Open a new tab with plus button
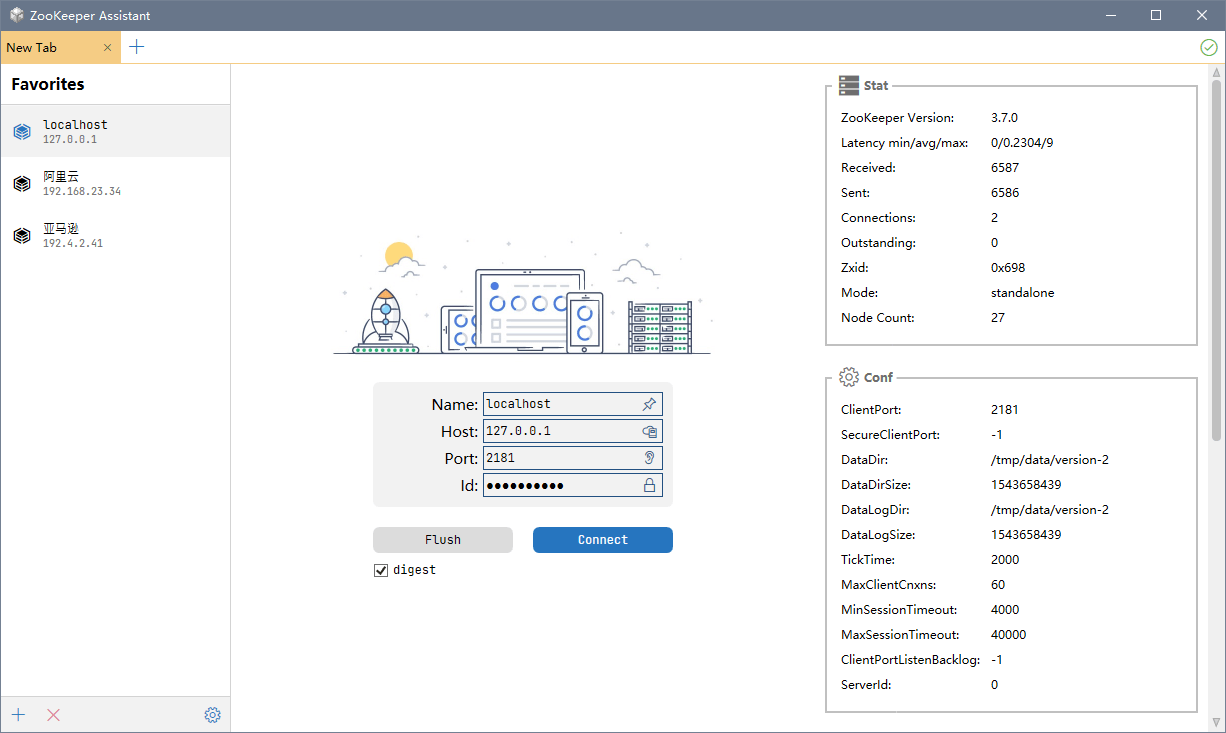The image size is (1226, 733). coord(137,47)
